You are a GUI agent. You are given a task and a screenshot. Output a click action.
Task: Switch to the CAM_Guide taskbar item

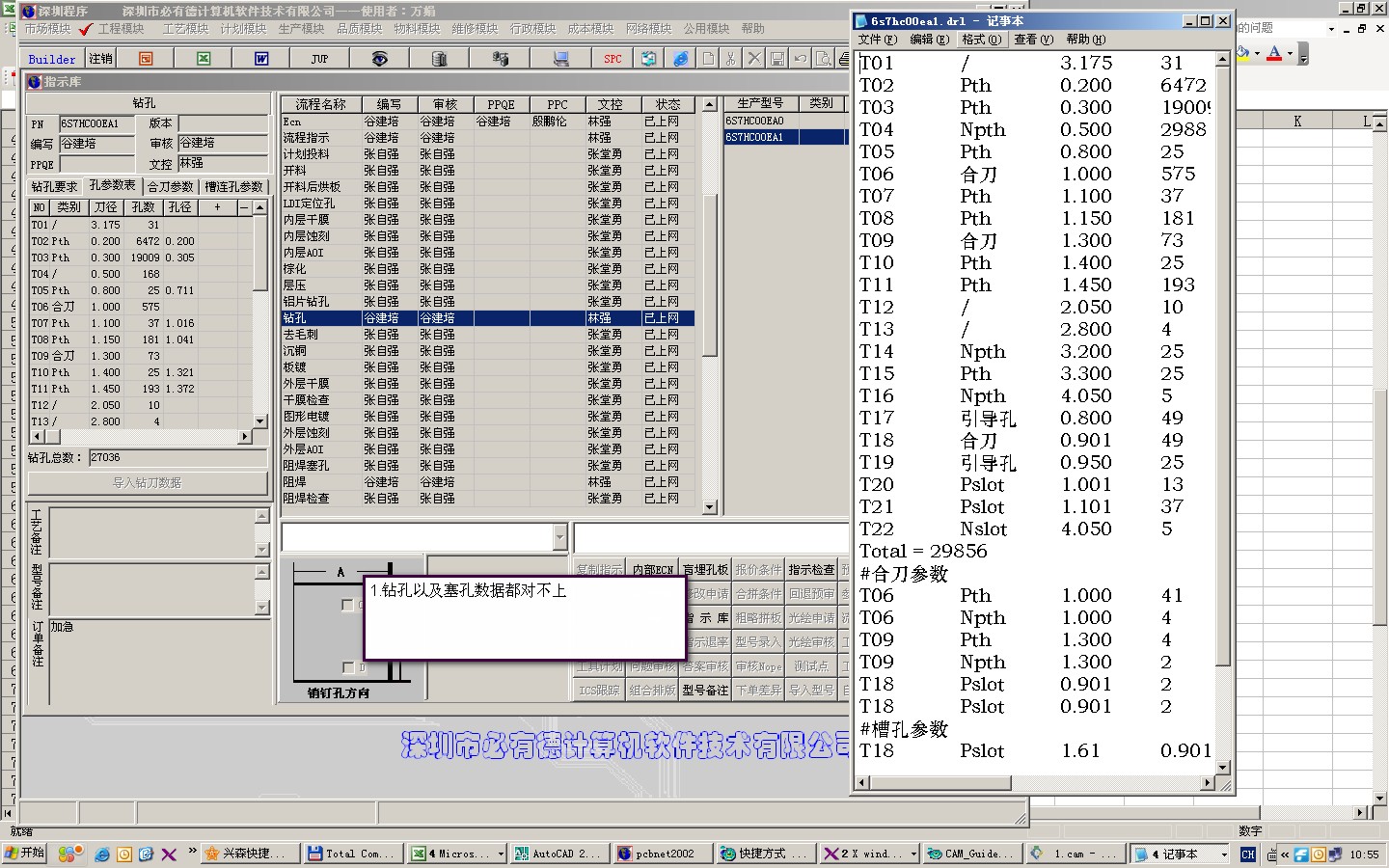pos(970,854)
